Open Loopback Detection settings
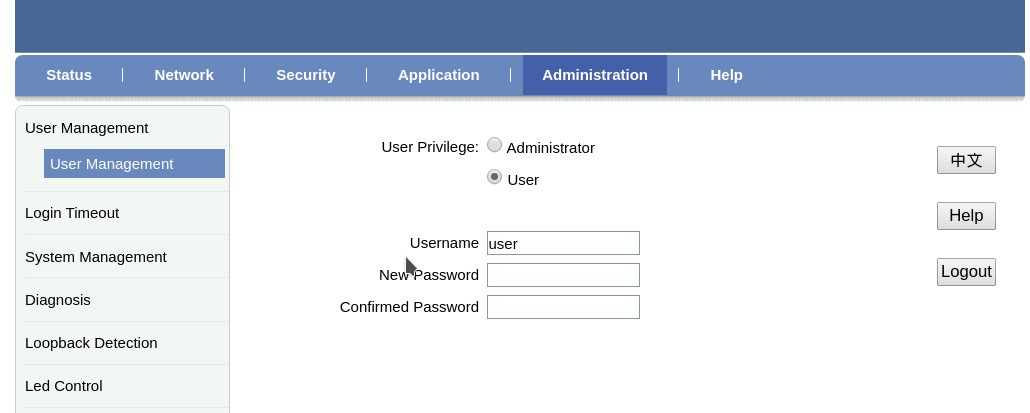This screenshot has height=413, width=1030. coord(91,343)
